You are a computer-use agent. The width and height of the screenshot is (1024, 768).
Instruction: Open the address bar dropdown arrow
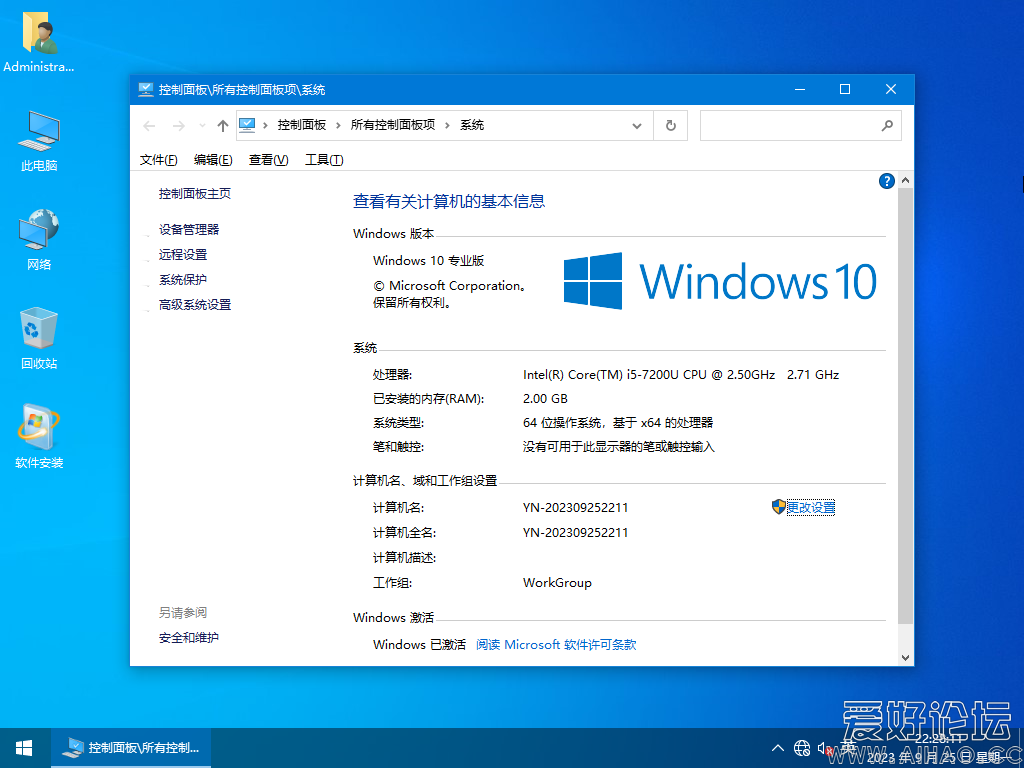[637, 125]
